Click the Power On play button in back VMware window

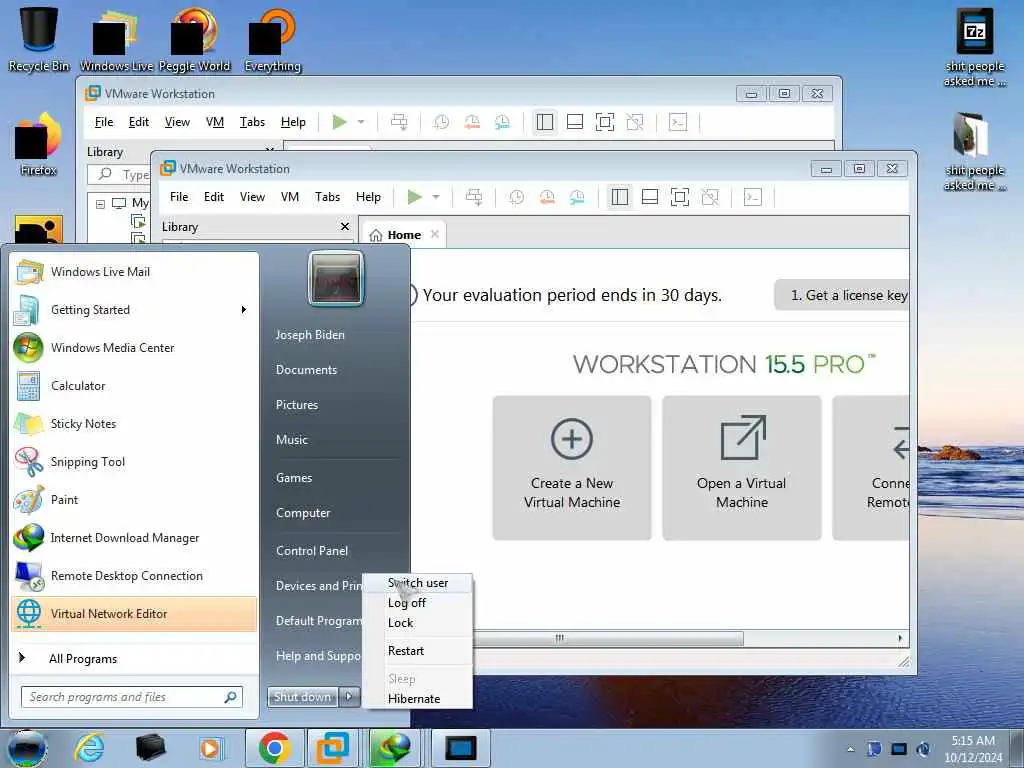pos(339,122)
